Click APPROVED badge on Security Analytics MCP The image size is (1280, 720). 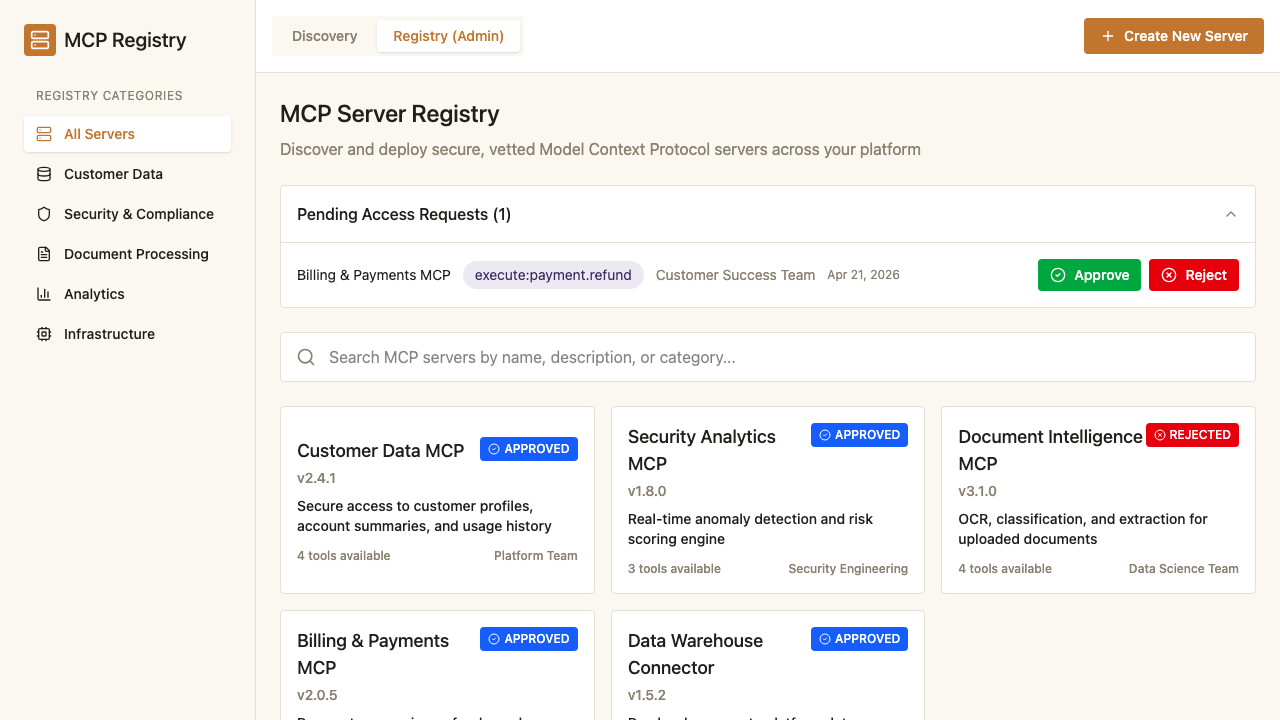click(859, 435)
